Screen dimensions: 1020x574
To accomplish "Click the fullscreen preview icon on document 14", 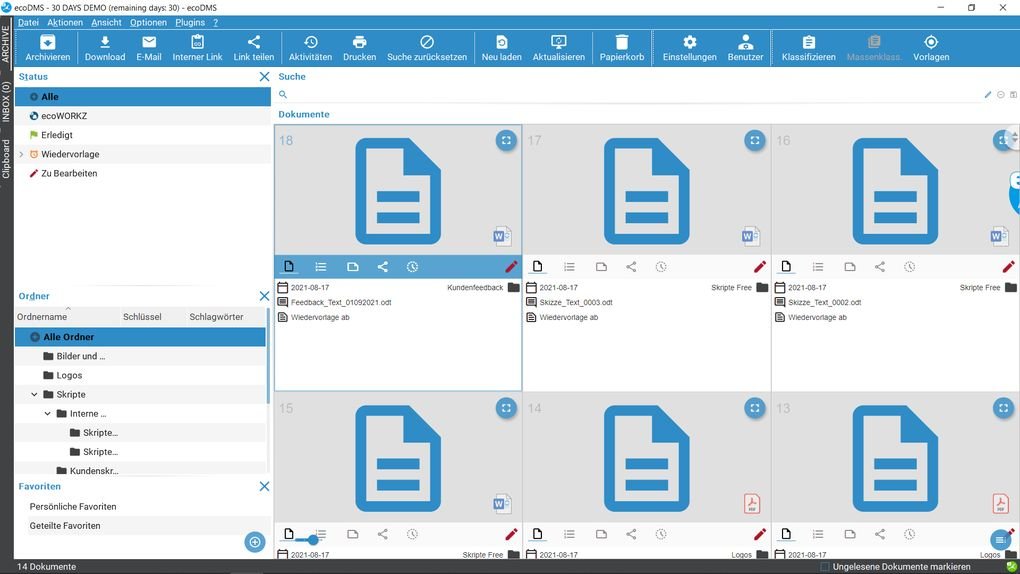I will point(755,408).
